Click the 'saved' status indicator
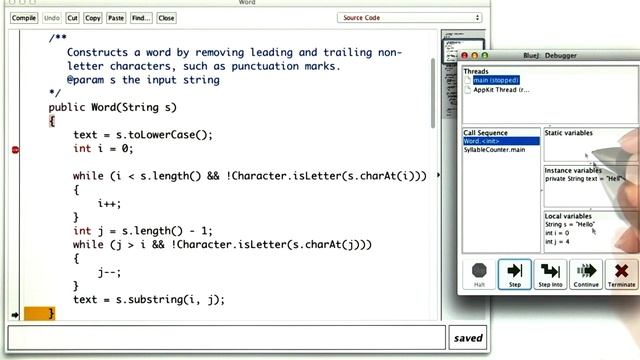640x360 pixels. [x=468, y=338]
